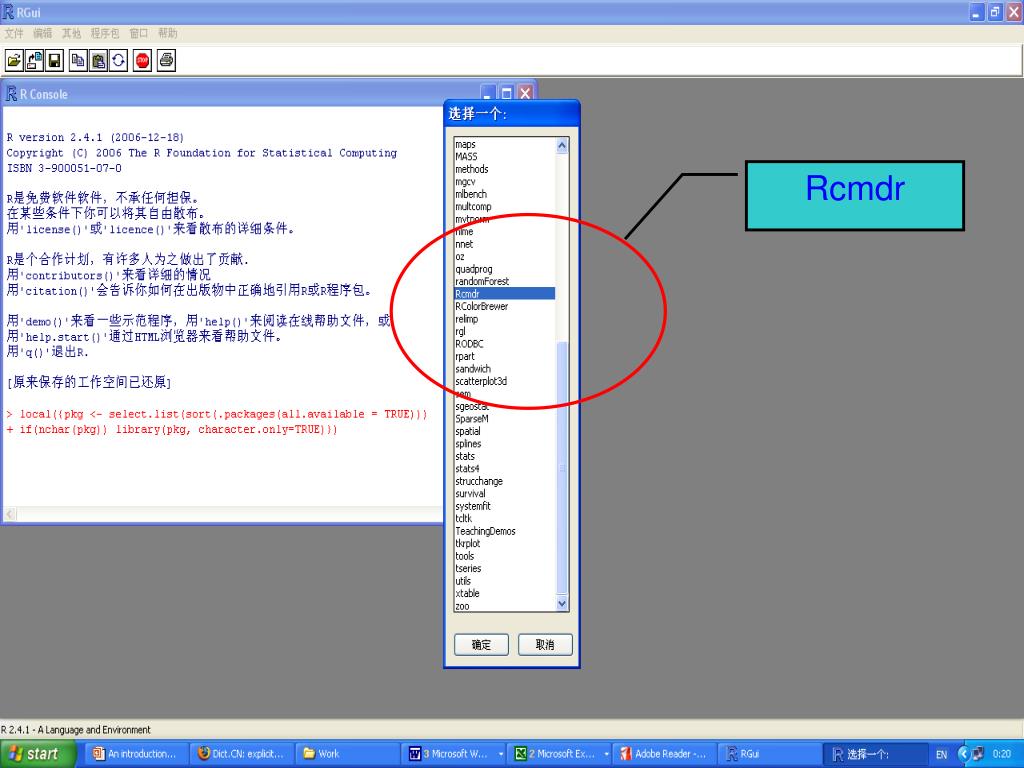Click the load workspace toolbar icon

click(x=35, y=61)
